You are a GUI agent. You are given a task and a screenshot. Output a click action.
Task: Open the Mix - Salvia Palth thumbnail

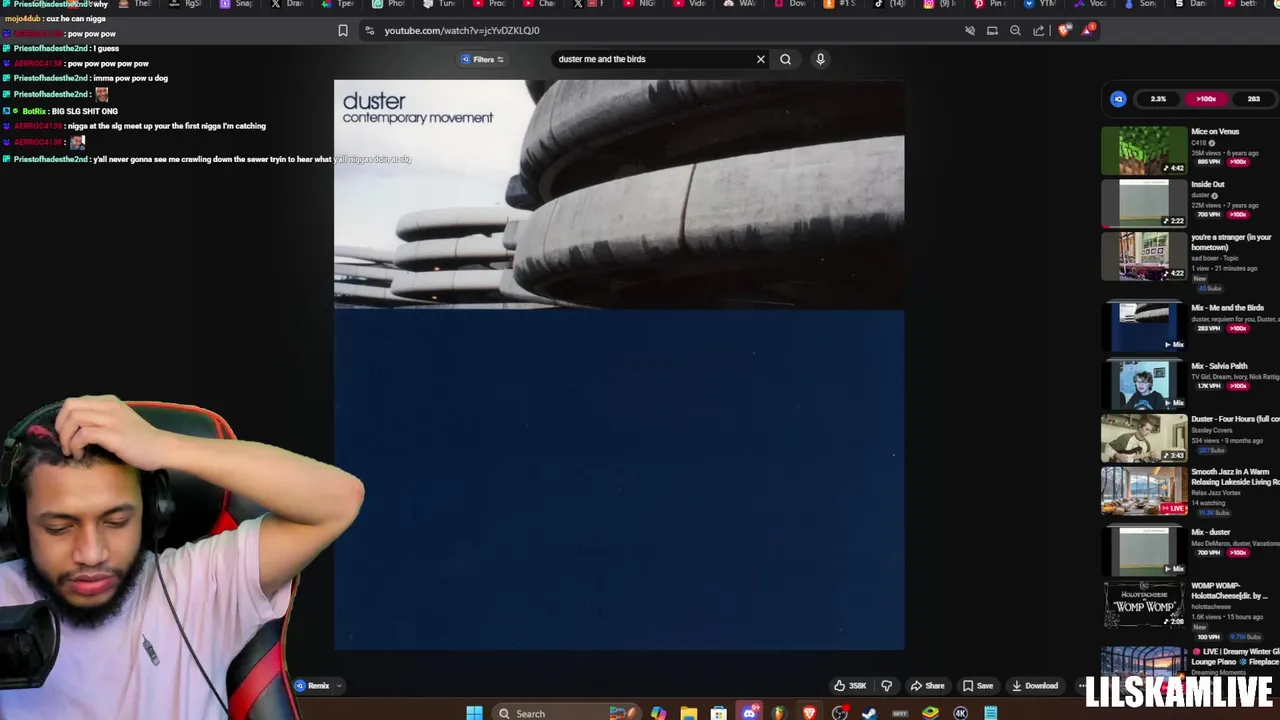(x=1144, y=385)
